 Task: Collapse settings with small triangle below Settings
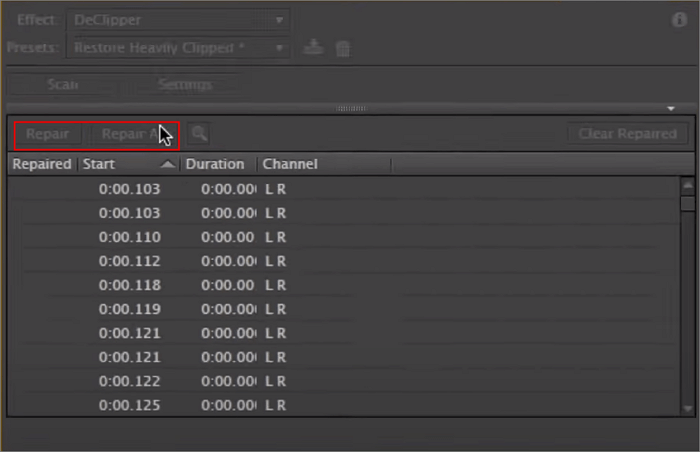(x=671, y=108)
